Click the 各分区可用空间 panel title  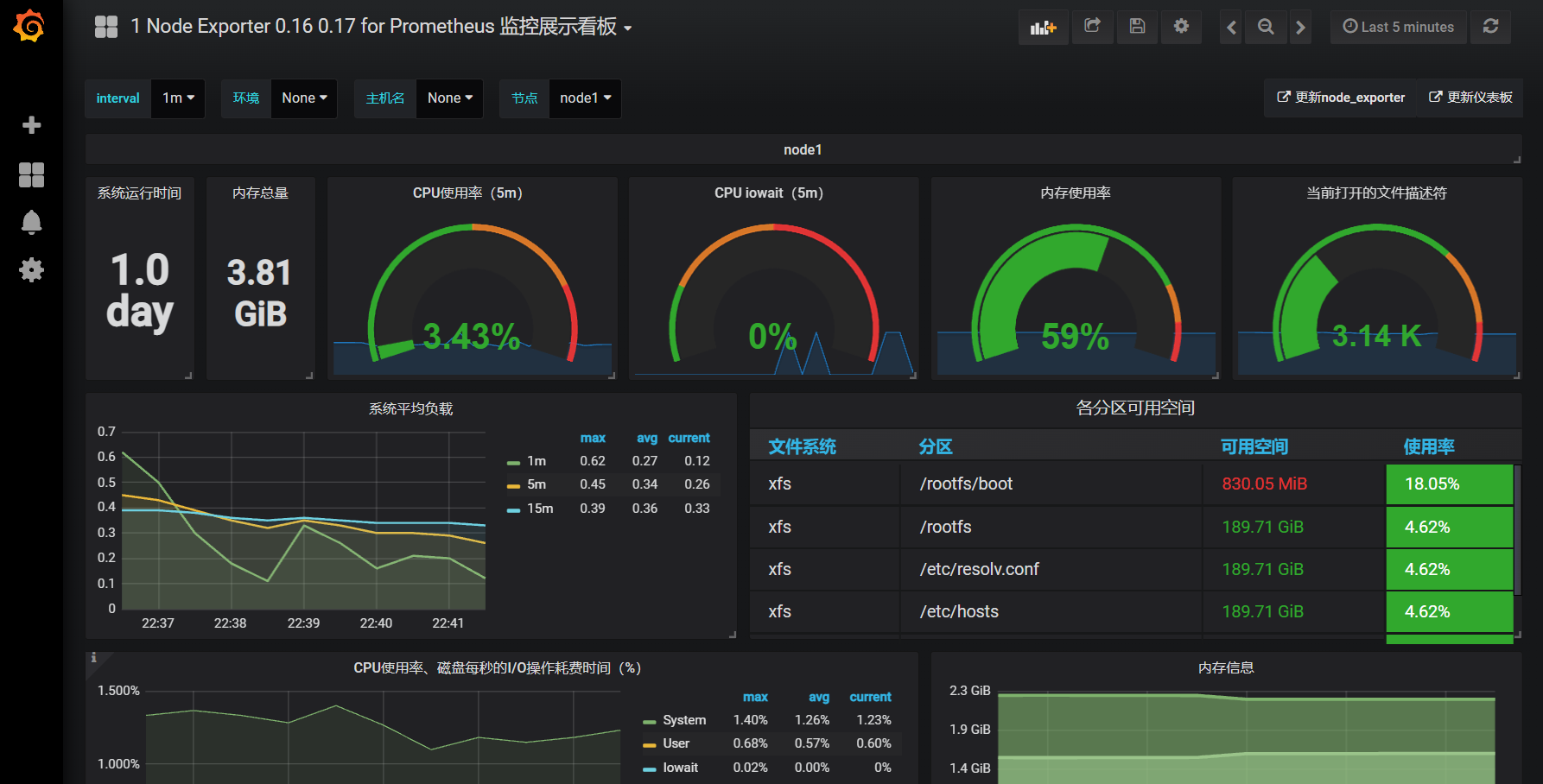(x=1135, y=408)
